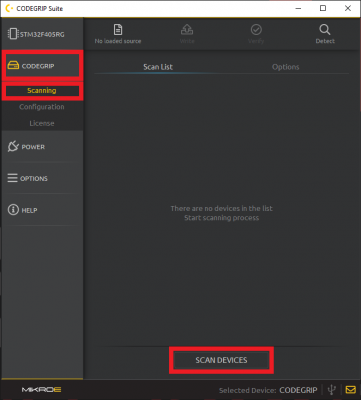Open the CODEGRIP sidebar section
The height and width of the screenshot is (400, 361).
[x=41, y=66]
